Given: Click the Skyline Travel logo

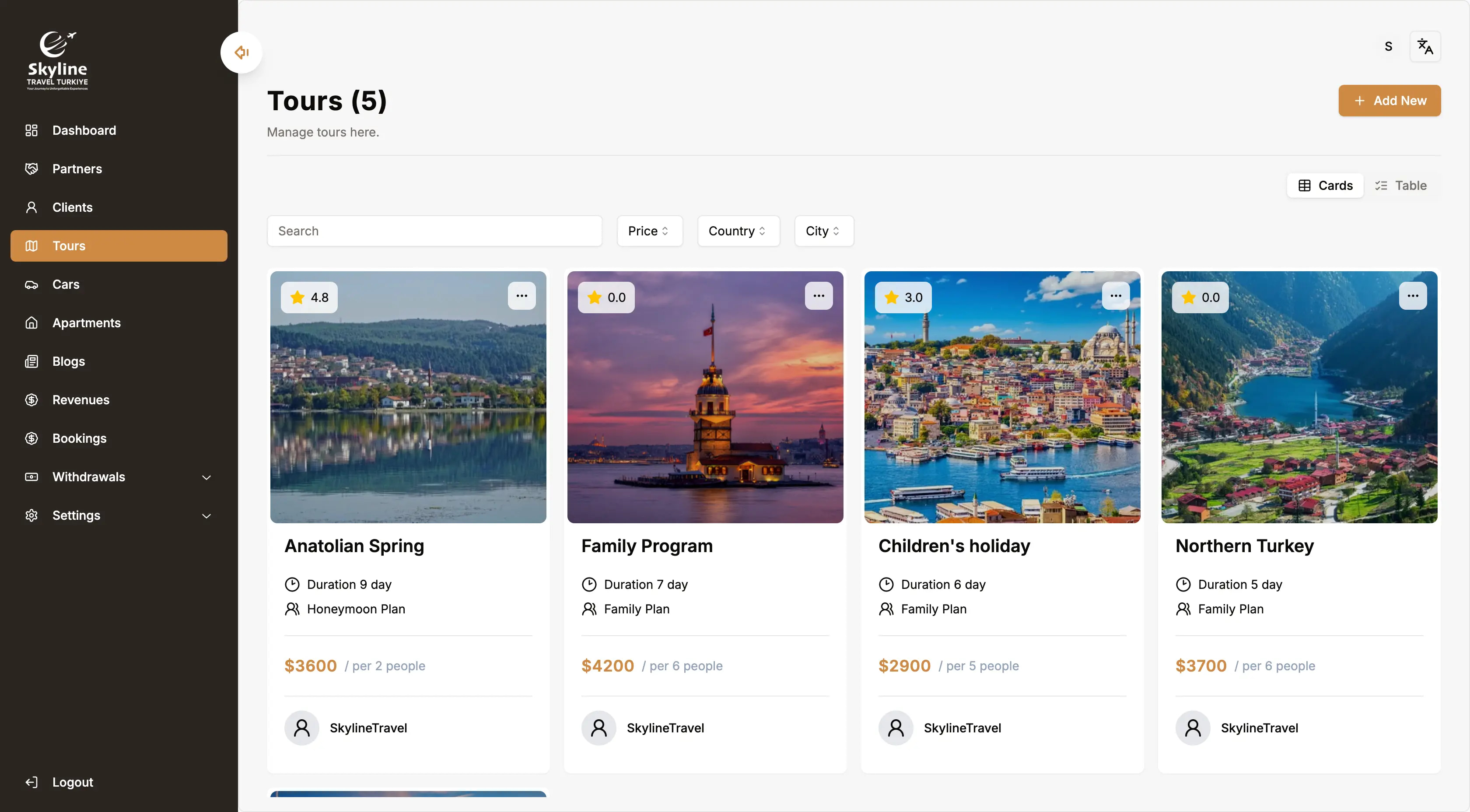Looking at the screenshot, I should click(58, 60).
